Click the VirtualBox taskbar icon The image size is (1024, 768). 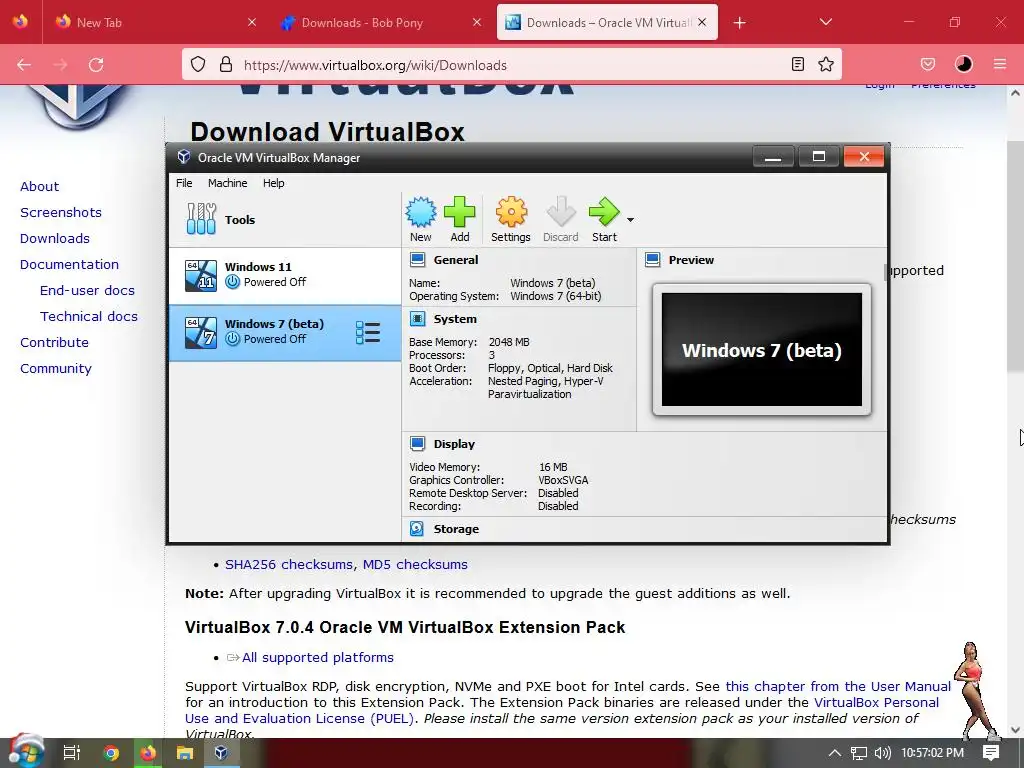coord(221,753)
